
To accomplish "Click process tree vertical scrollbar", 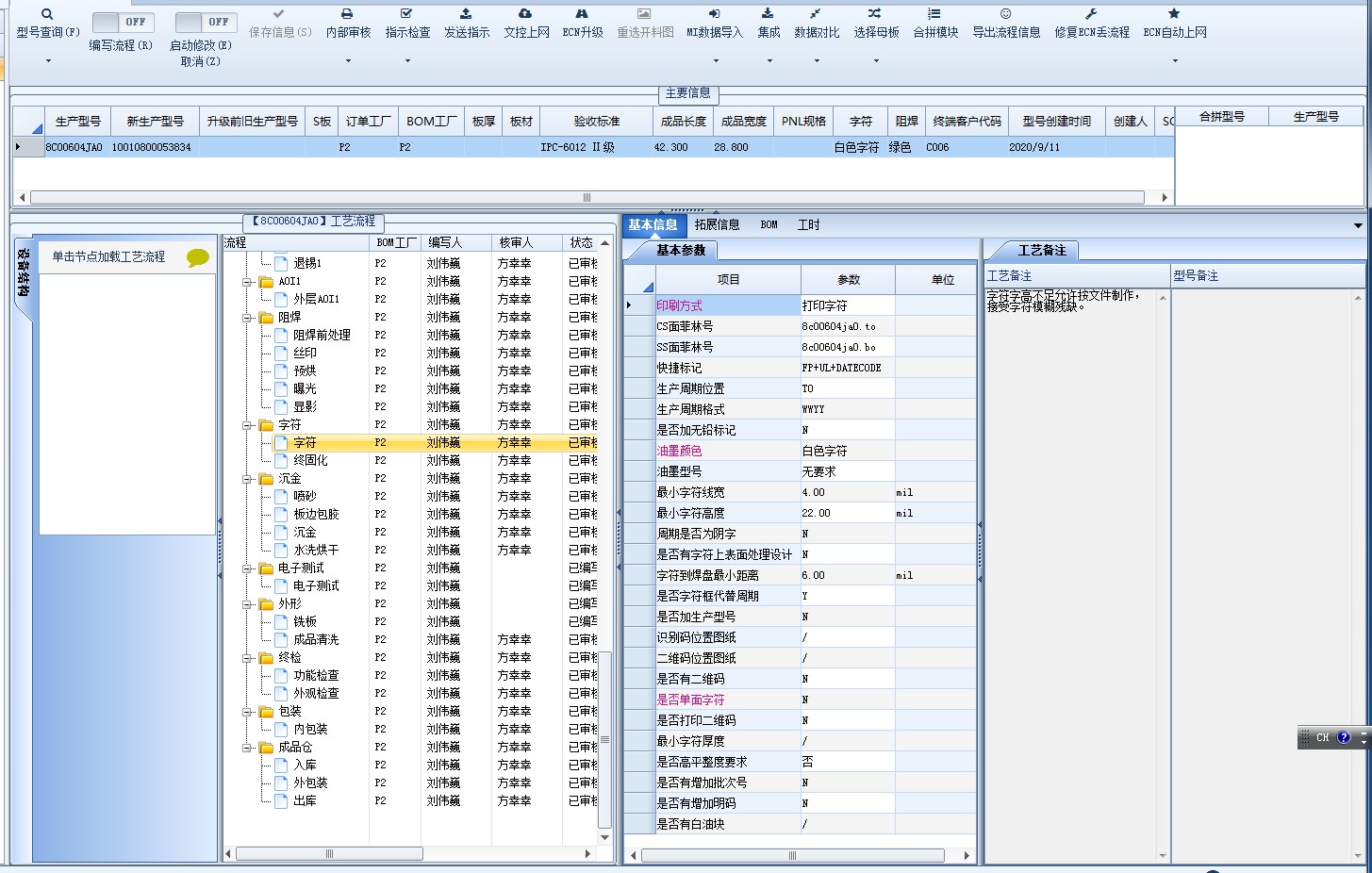I will click(x=605, y=741).
